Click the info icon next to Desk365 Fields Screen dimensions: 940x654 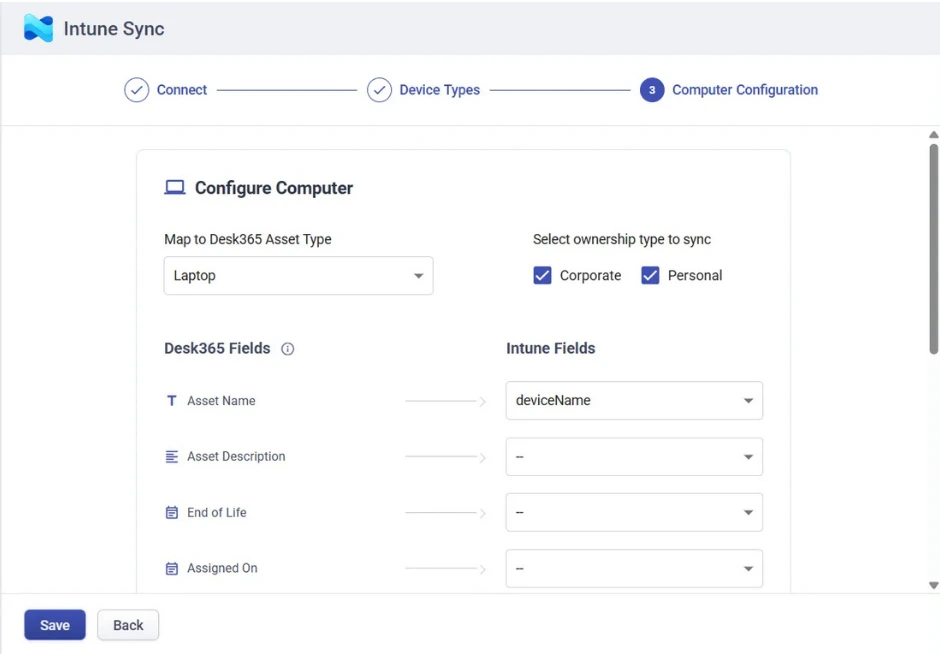click(288, 349)
